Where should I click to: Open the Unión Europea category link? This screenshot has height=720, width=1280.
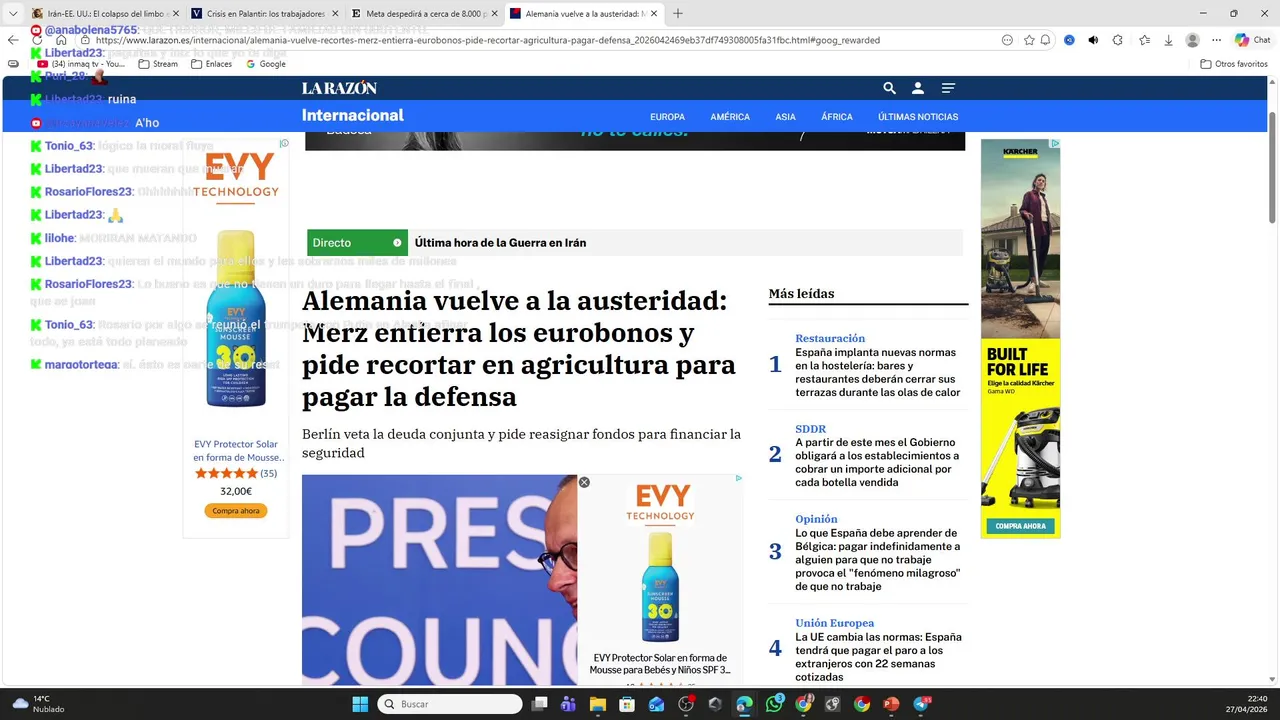(835, 623)
